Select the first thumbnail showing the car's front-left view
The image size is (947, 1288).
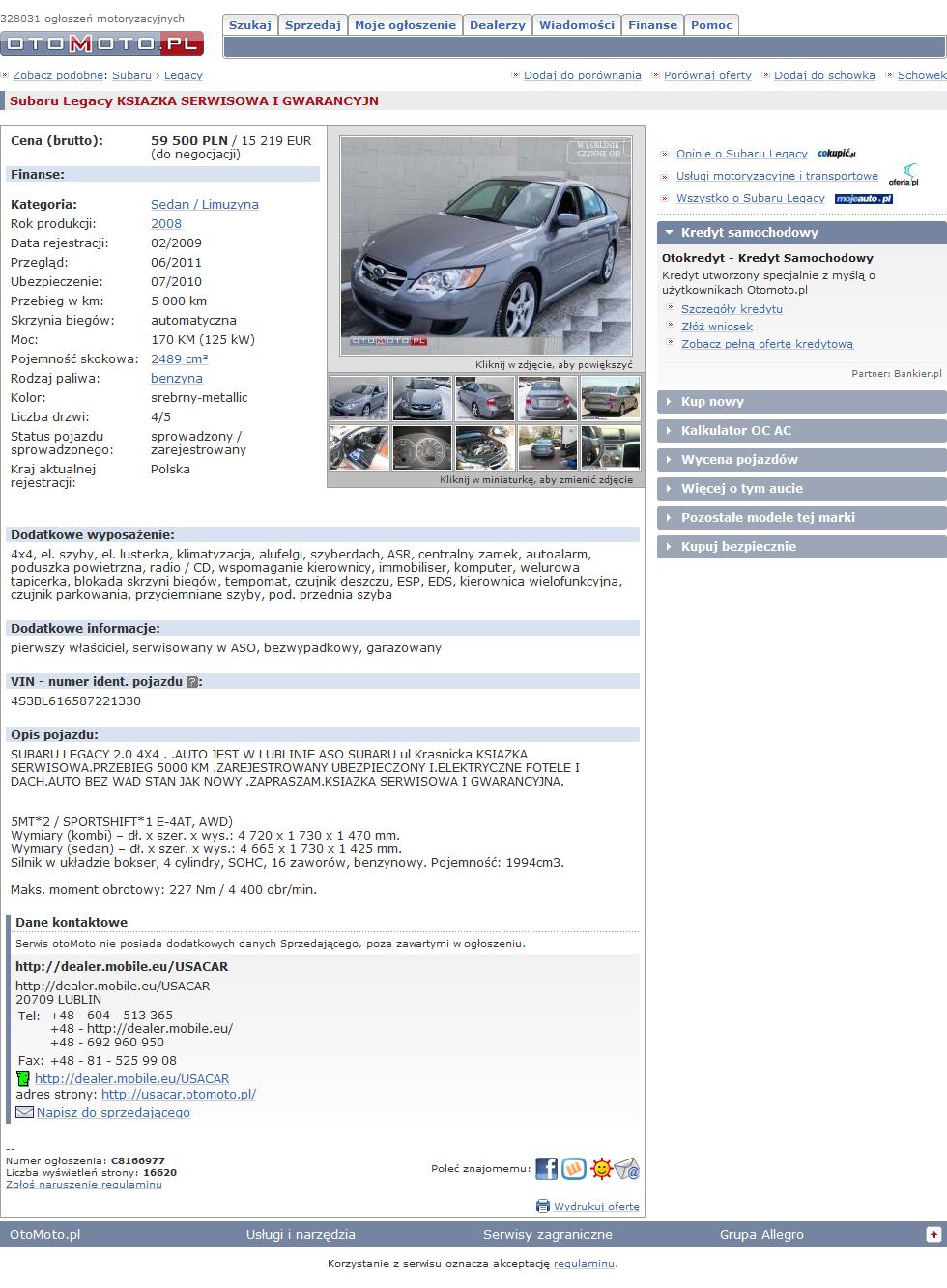click(x=359, y=398)
